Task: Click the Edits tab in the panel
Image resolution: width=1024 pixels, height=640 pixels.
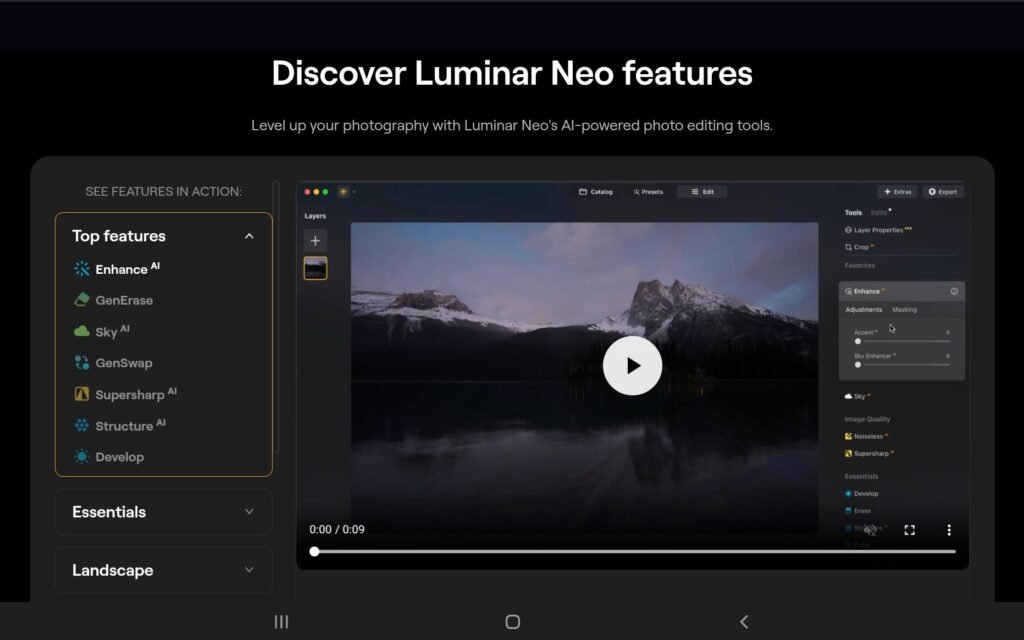Action: pos(879,213)
